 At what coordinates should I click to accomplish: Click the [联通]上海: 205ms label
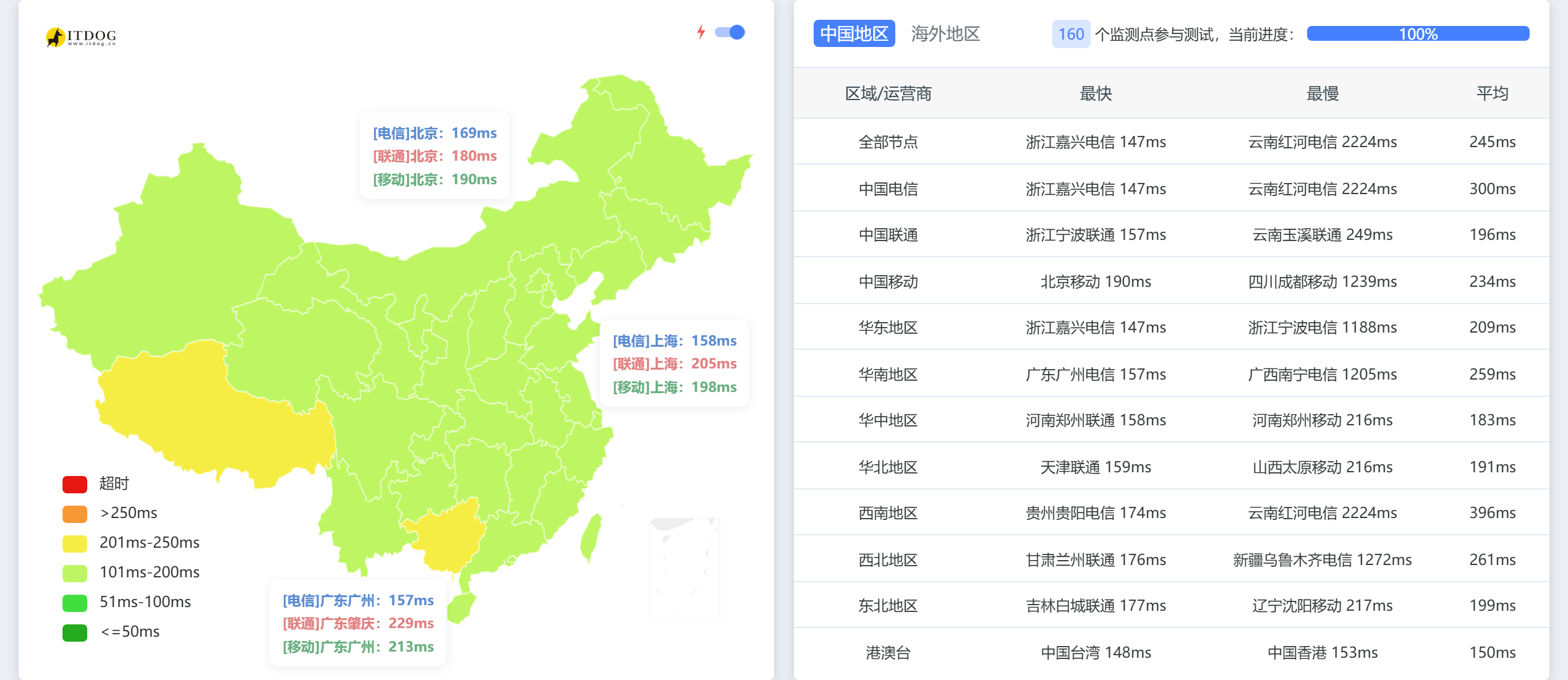tap(675, 363)
